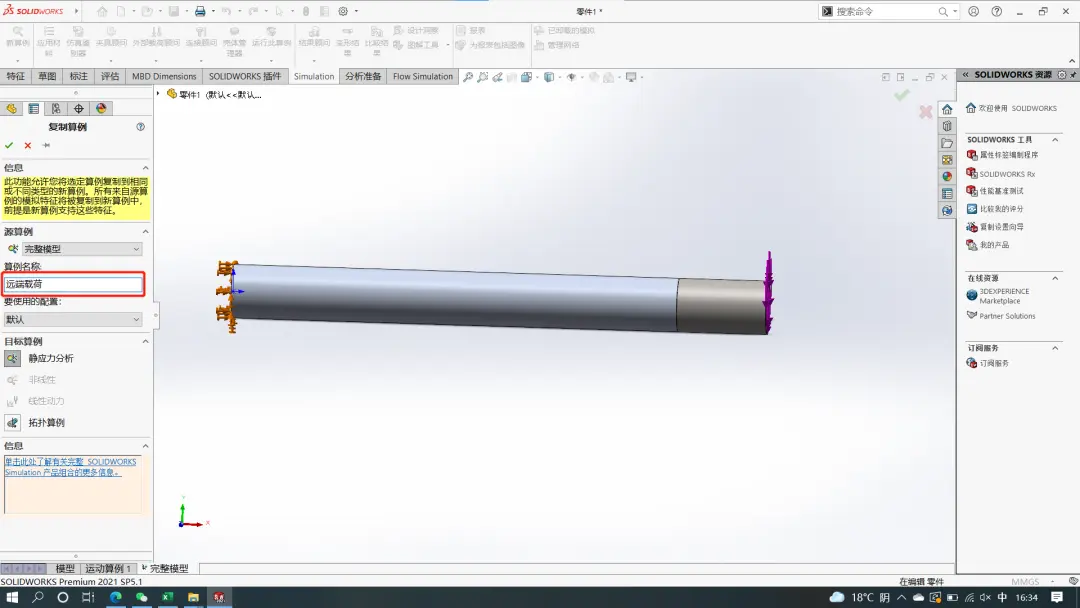Switch to the MBD Dimensions tab

(164, 76)
